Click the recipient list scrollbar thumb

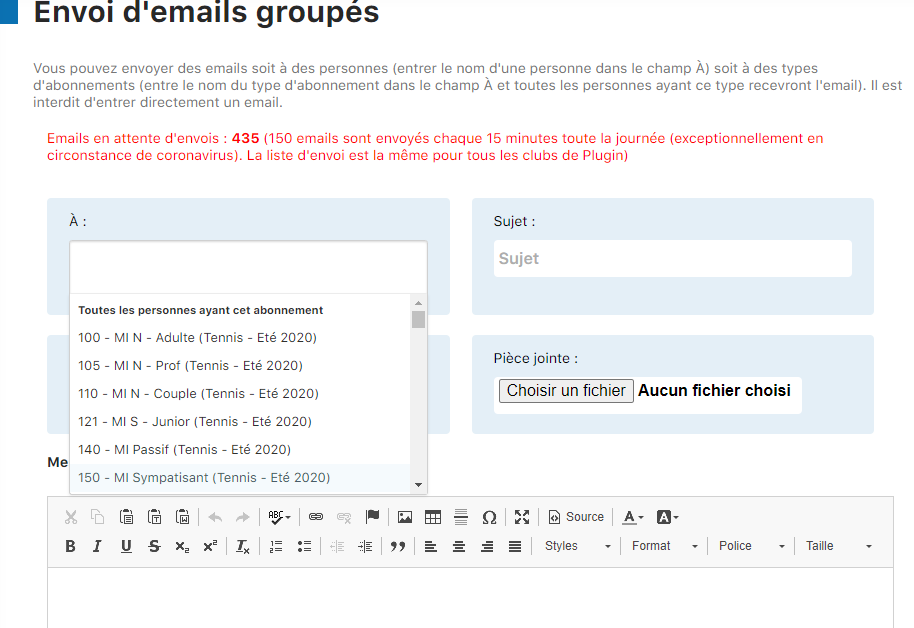(418, 320)
